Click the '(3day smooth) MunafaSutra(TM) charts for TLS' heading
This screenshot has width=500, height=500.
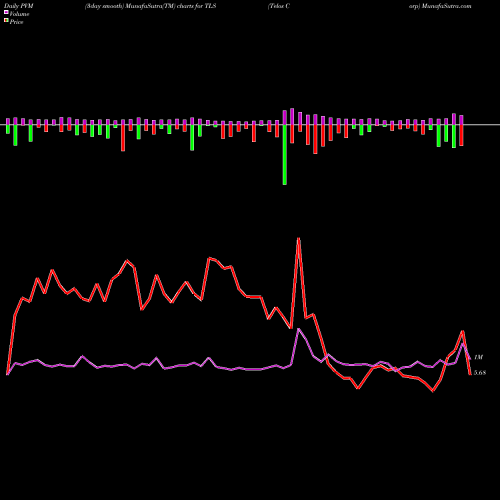(x=151, y=6)
